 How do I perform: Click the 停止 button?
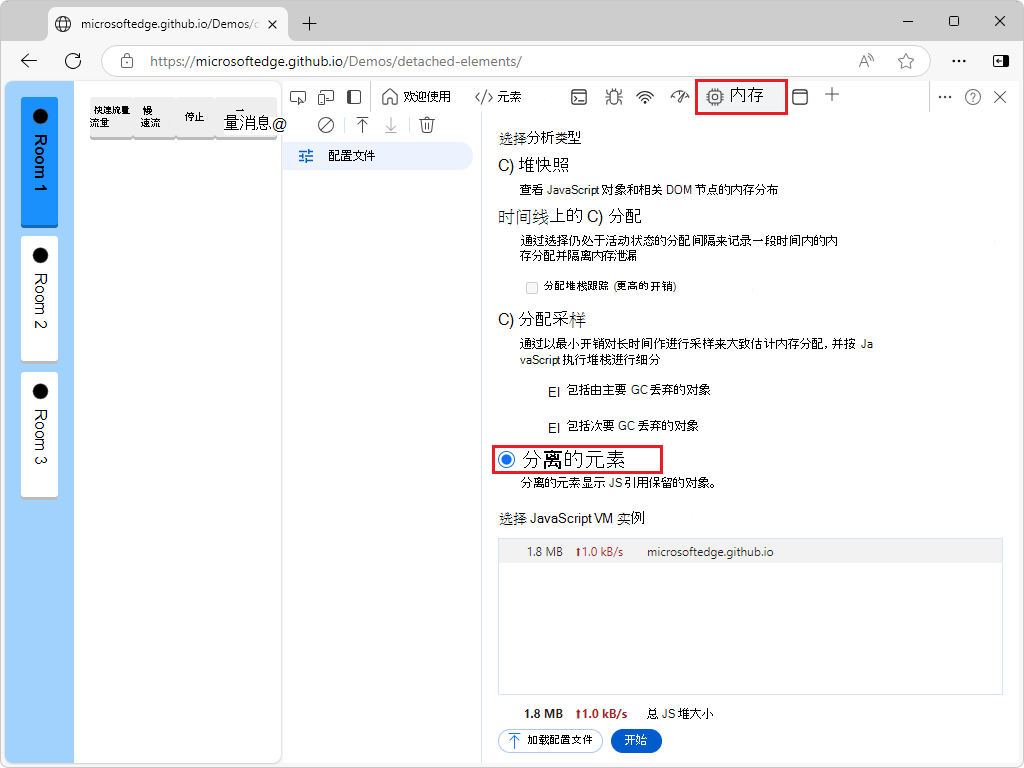point(195,118)
